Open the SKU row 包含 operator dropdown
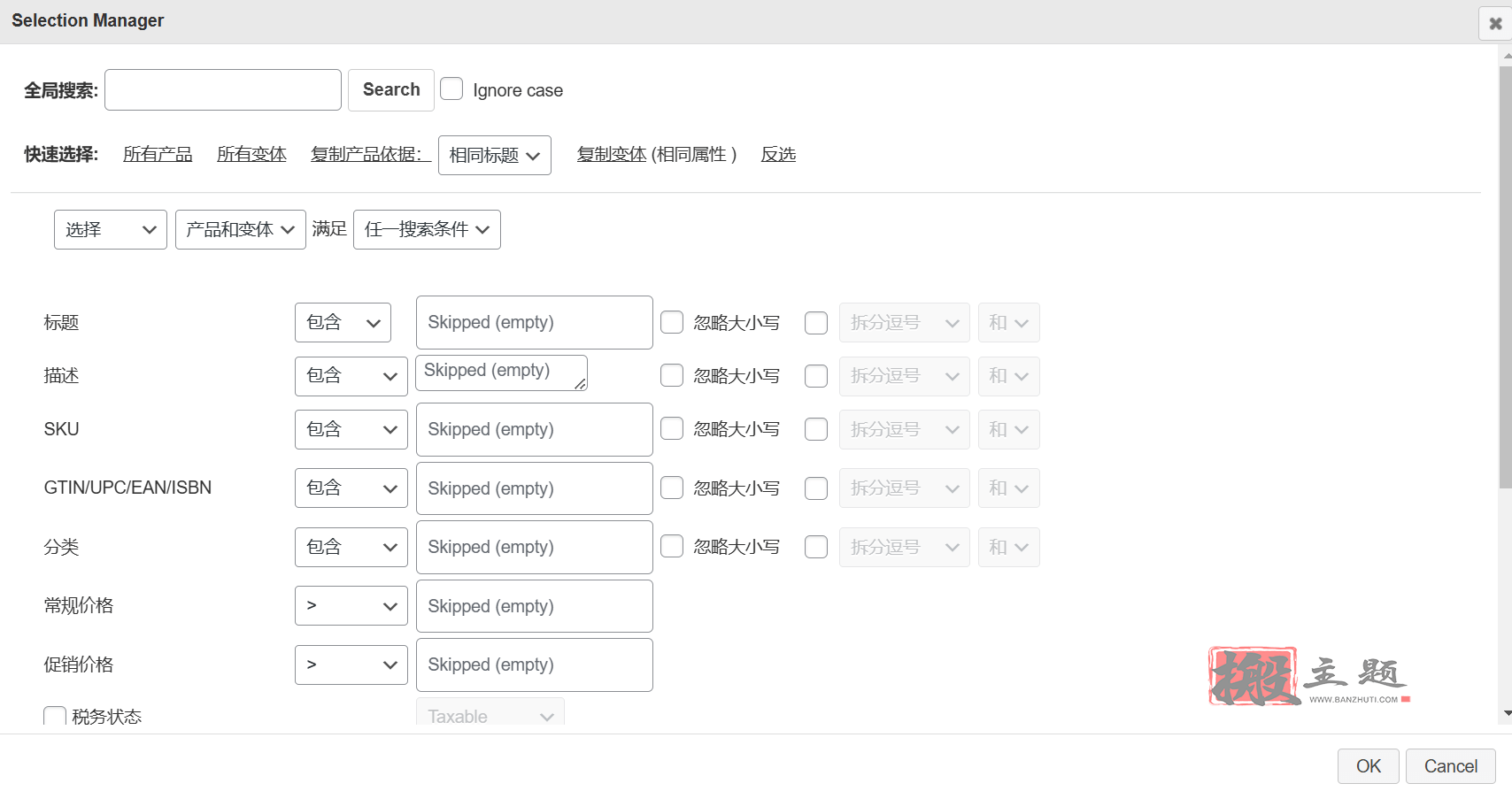Image resolution: width=1512 pixels, height=799 pixels. click(x=351, y=429)
